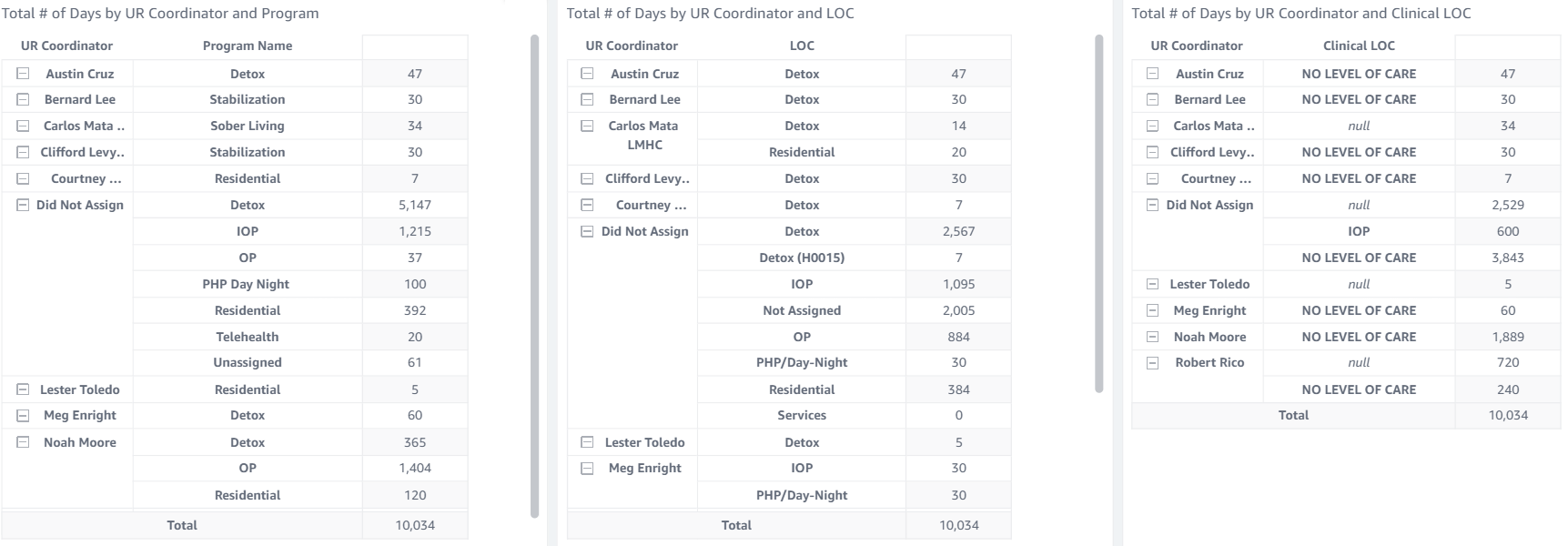The height and width of the screenshot is (546, 1568).
Task: Click the Program table vertical scrollbar
Action: click(534, 273)
